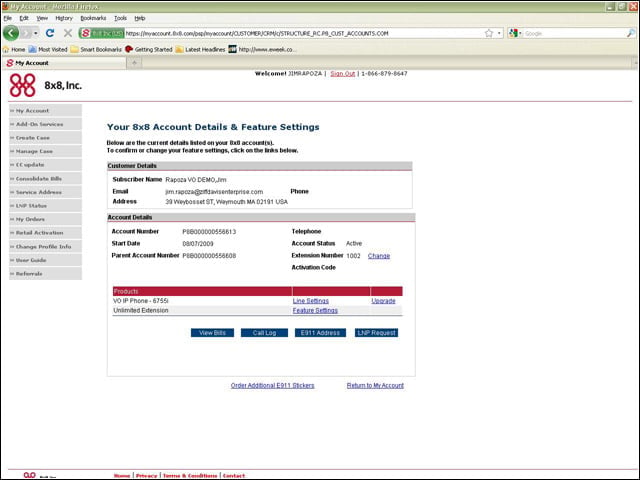Click the browser Back arrow button
Viewport: 640px width, 480px height.
[11, 33]
